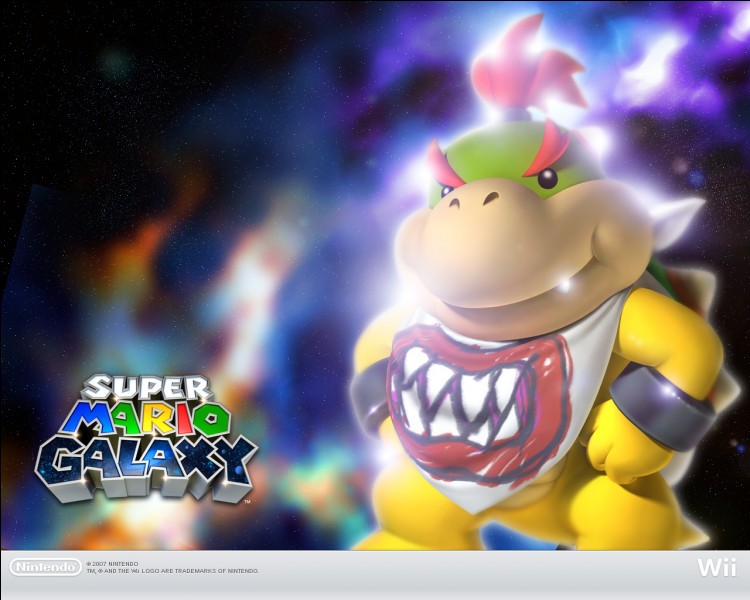Click the Nintendo logo badge
The height and width of the screenshot is (600, 750).
[x=45, y=567]
